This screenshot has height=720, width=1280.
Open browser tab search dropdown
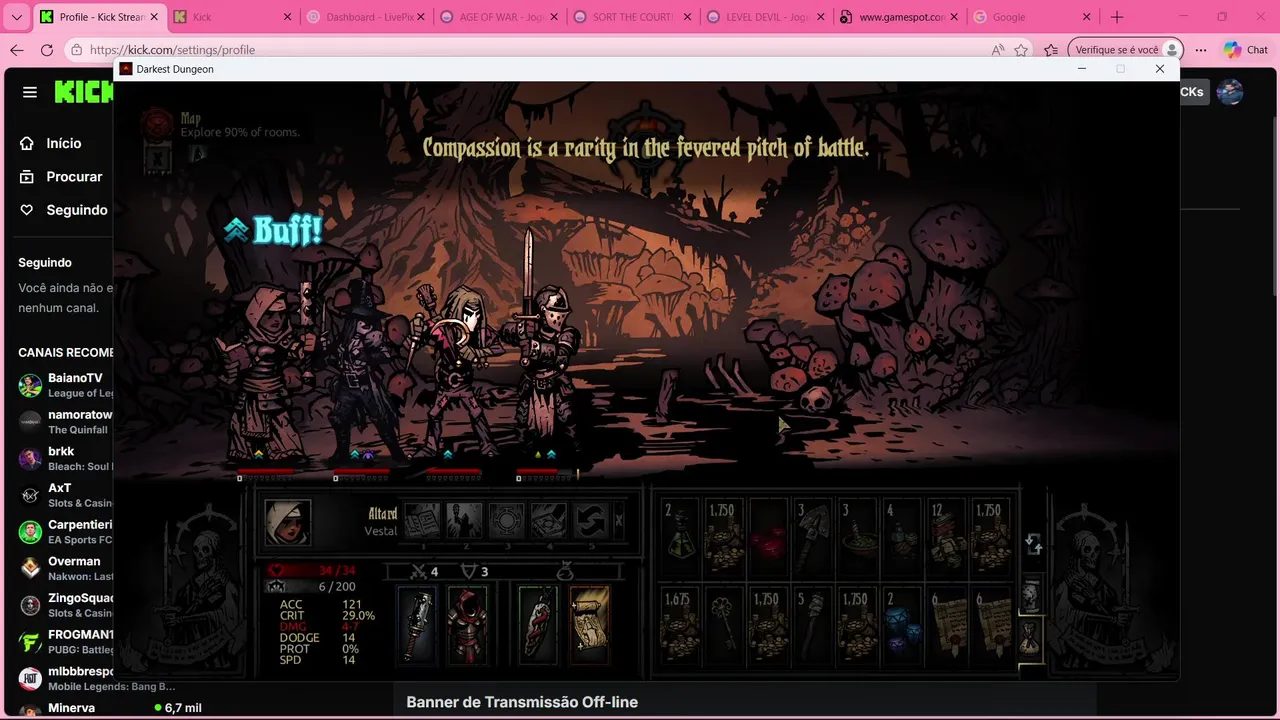16,17
